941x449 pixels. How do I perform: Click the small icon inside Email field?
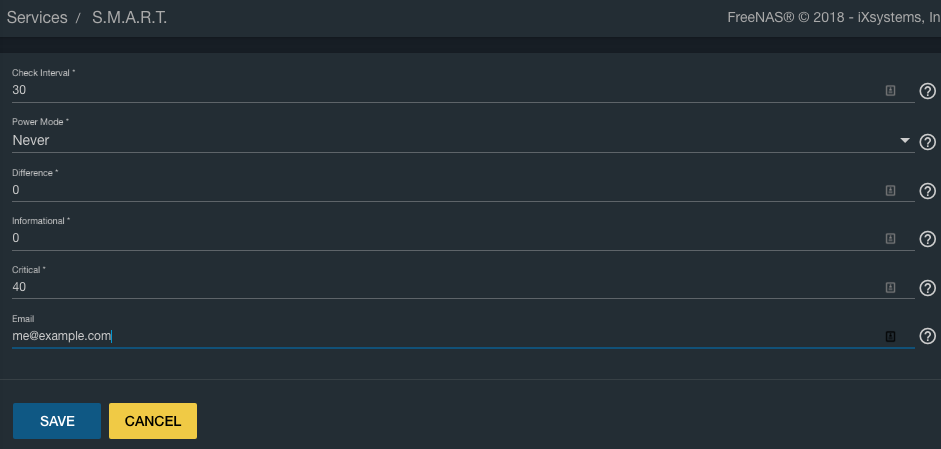point(890,337)
